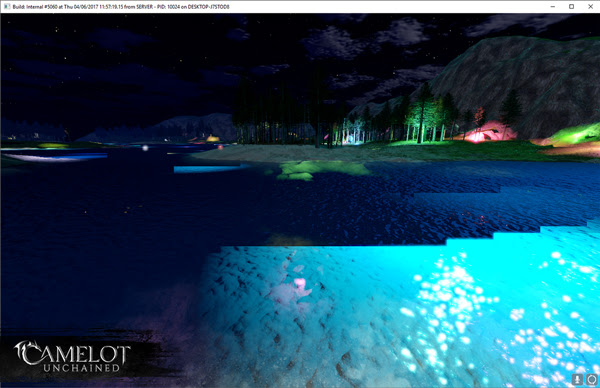Maximize the game build window
The width and height of the screenshot is (600, 388).
tap(571, 7)
